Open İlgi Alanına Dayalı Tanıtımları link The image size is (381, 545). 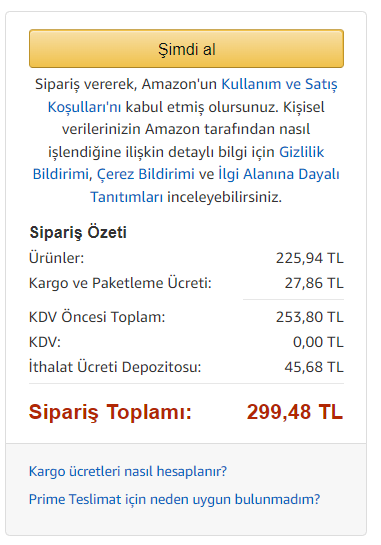click(x=278, y=174)
